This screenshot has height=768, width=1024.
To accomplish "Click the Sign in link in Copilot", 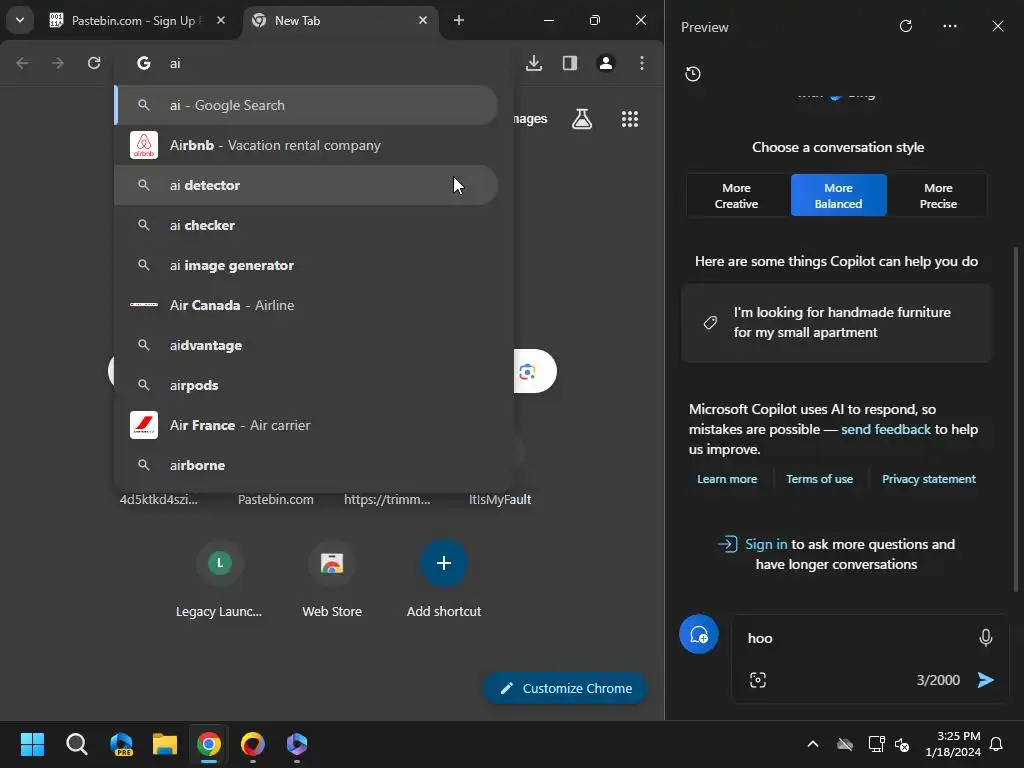I will tap(766, 544).
